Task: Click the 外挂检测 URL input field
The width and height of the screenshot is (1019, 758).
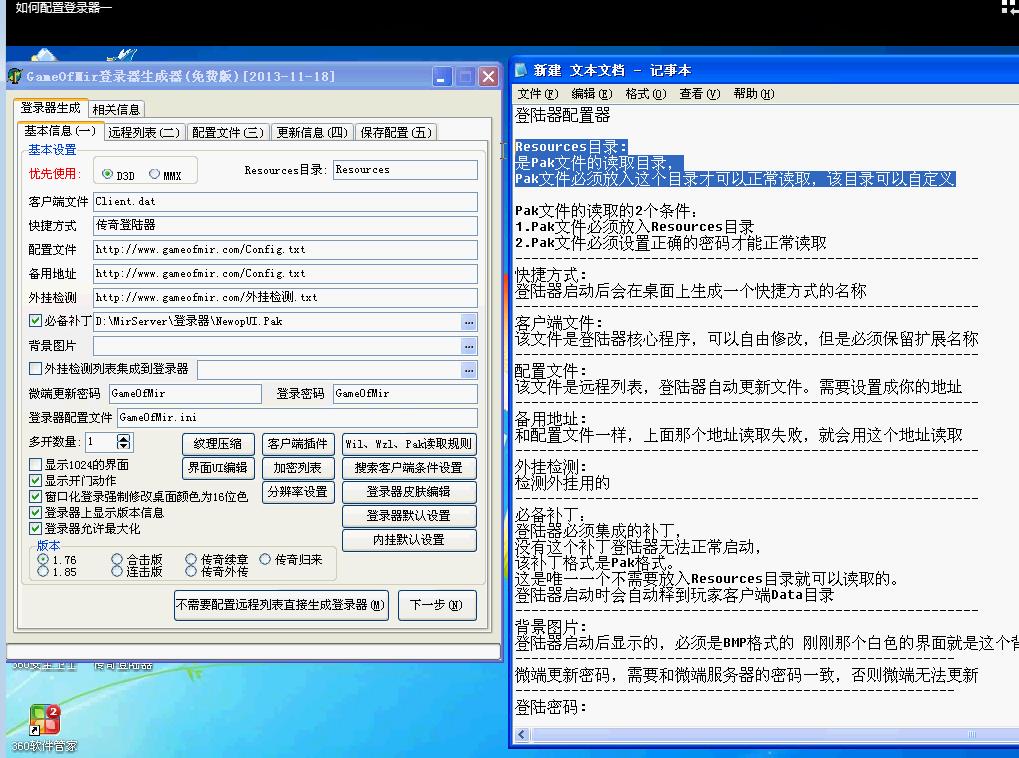Action: point(285,298)
